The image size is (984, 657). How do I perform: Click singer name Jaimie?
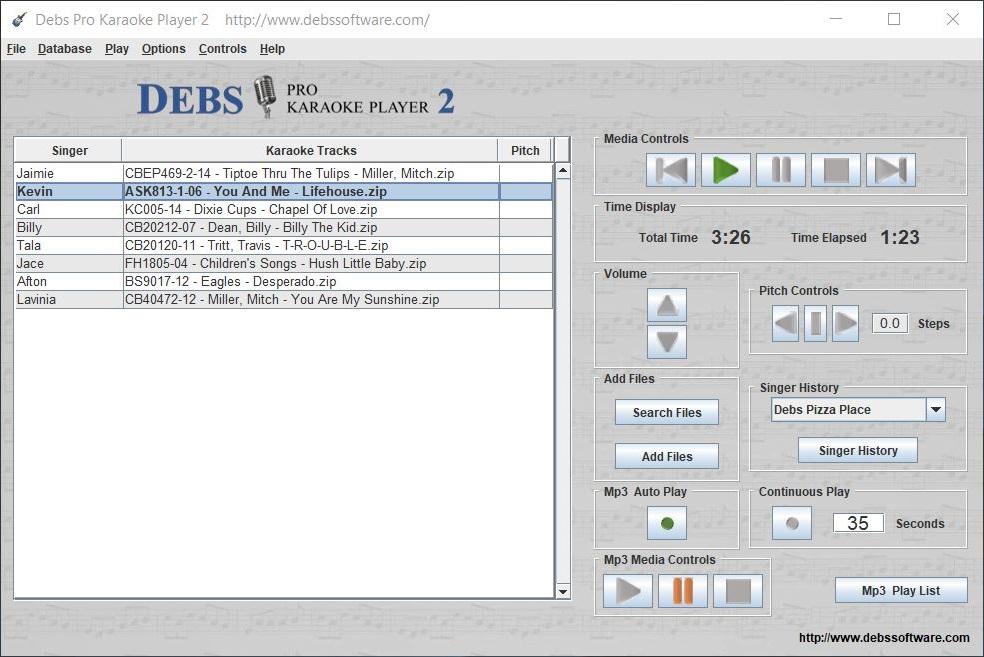[35, 173]
